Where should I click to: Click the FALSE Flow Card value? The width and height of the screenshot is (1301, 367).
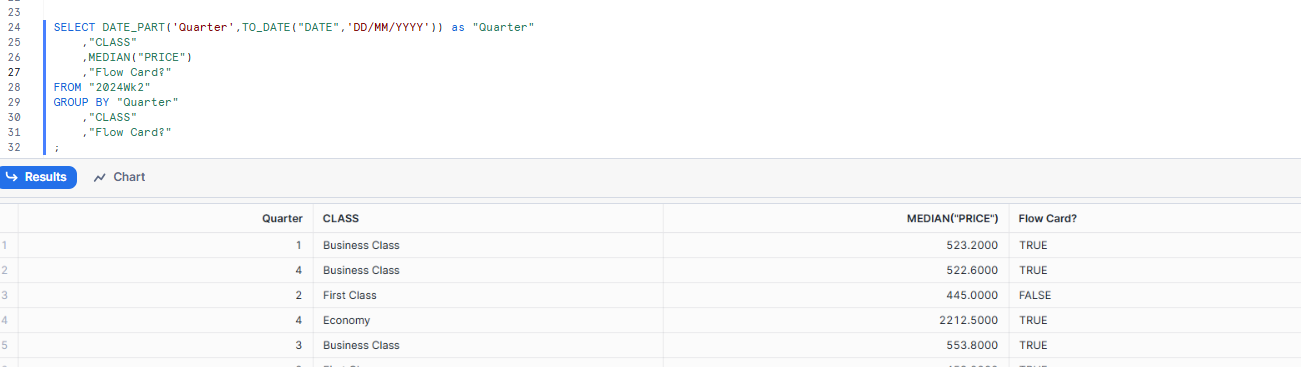(1035, 295)
